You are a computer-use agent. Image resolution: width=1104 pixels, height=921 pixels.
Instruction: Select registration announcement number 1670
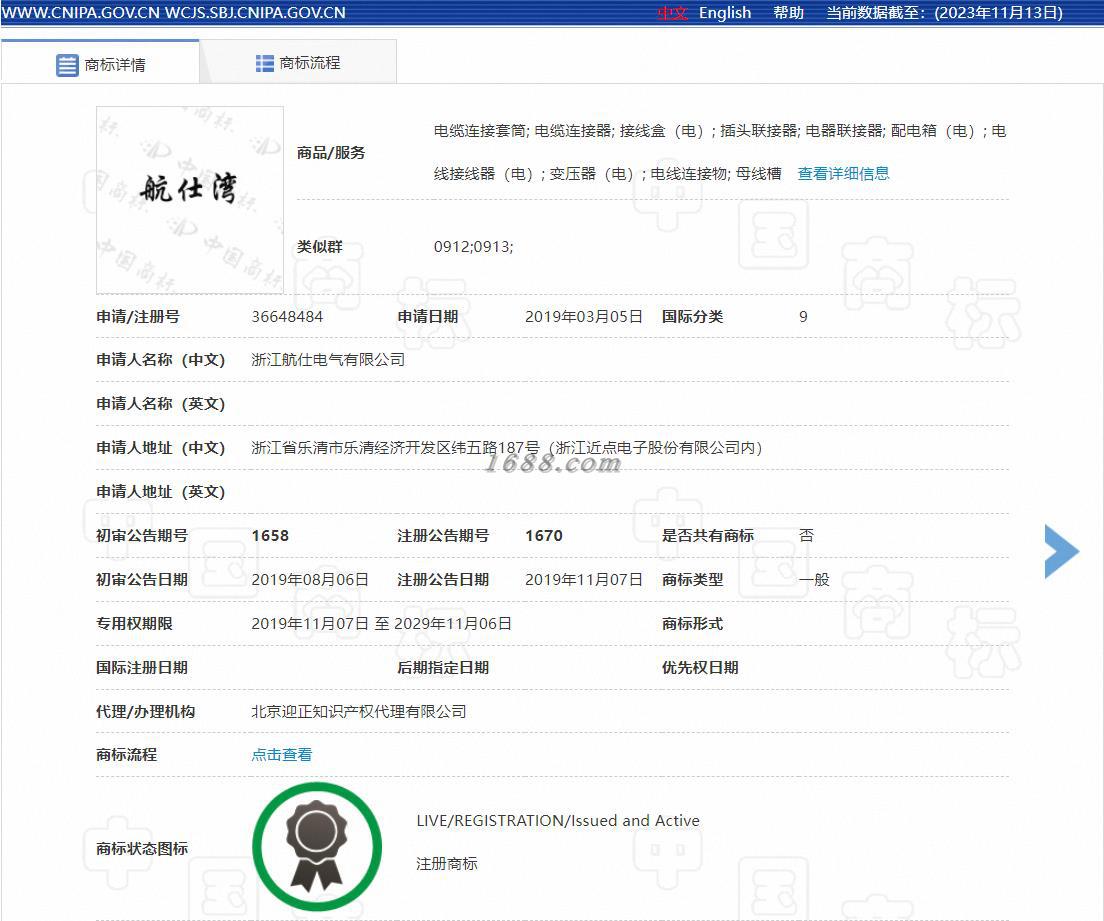click(x=544, y=536)
